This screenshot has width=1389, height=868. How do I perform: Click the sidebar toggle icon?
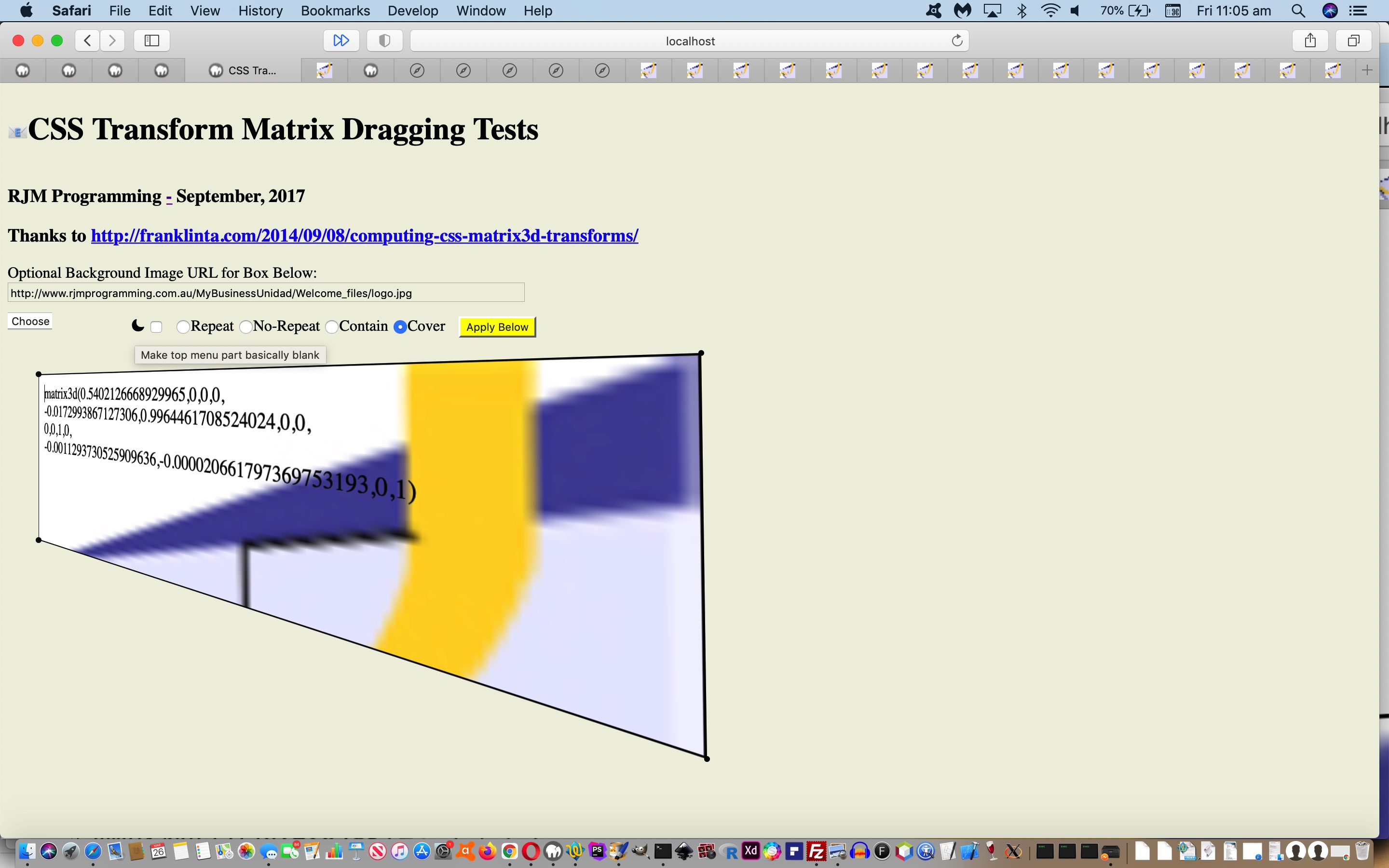click(x=152, y=40)
